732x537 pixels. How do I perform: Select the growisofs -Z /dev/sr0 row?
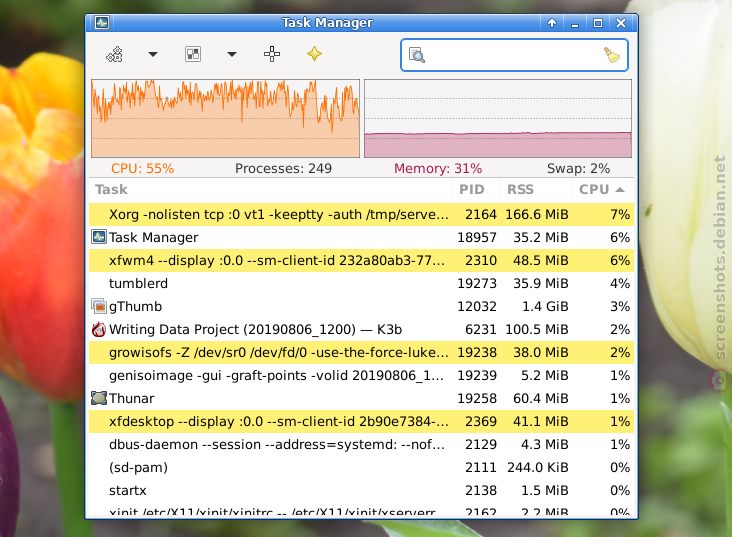tap(361, 352)
